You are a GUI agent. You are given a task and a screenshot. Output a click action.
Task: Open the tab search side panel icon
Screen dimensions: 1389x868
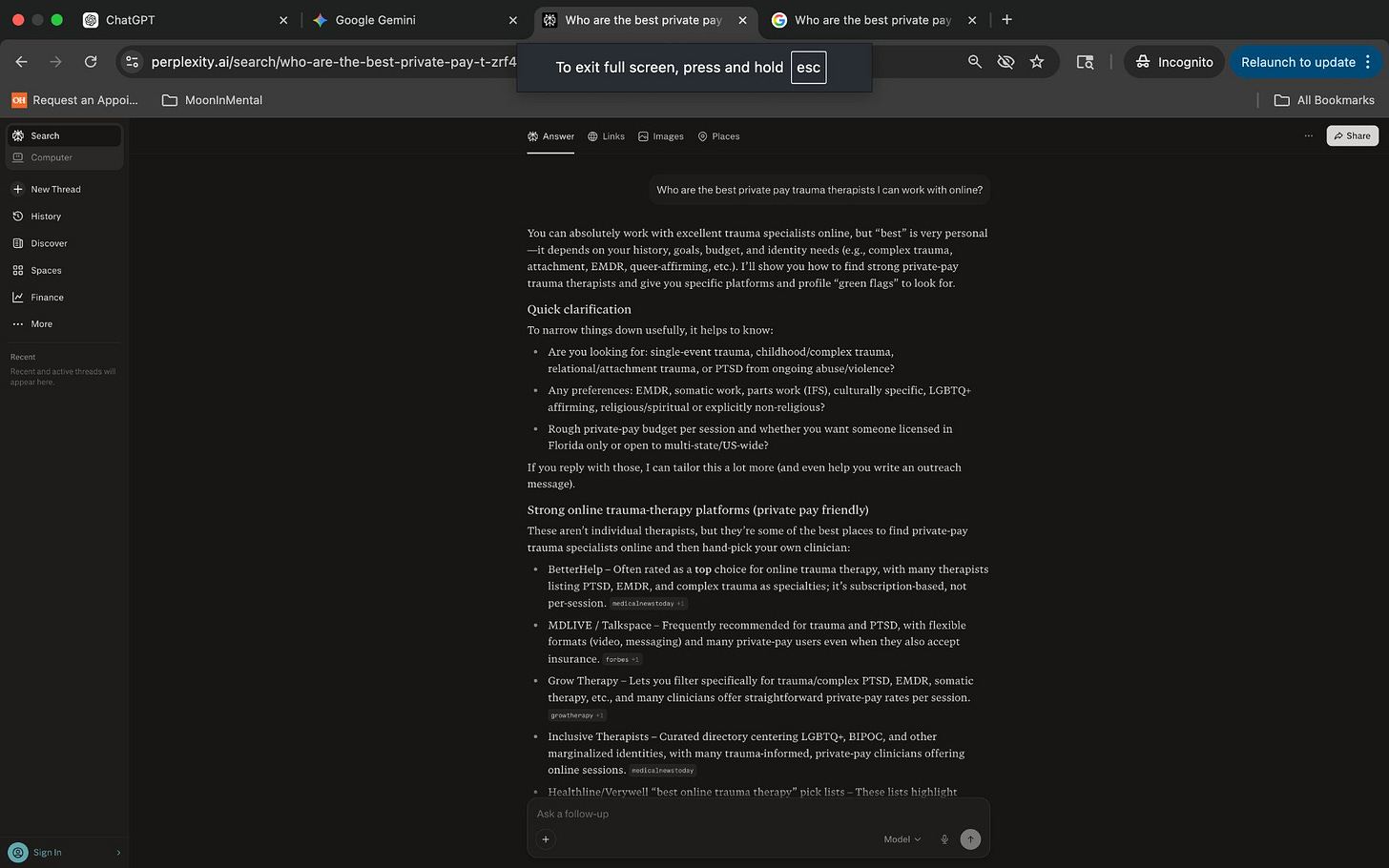click(x=1086, y=62)
